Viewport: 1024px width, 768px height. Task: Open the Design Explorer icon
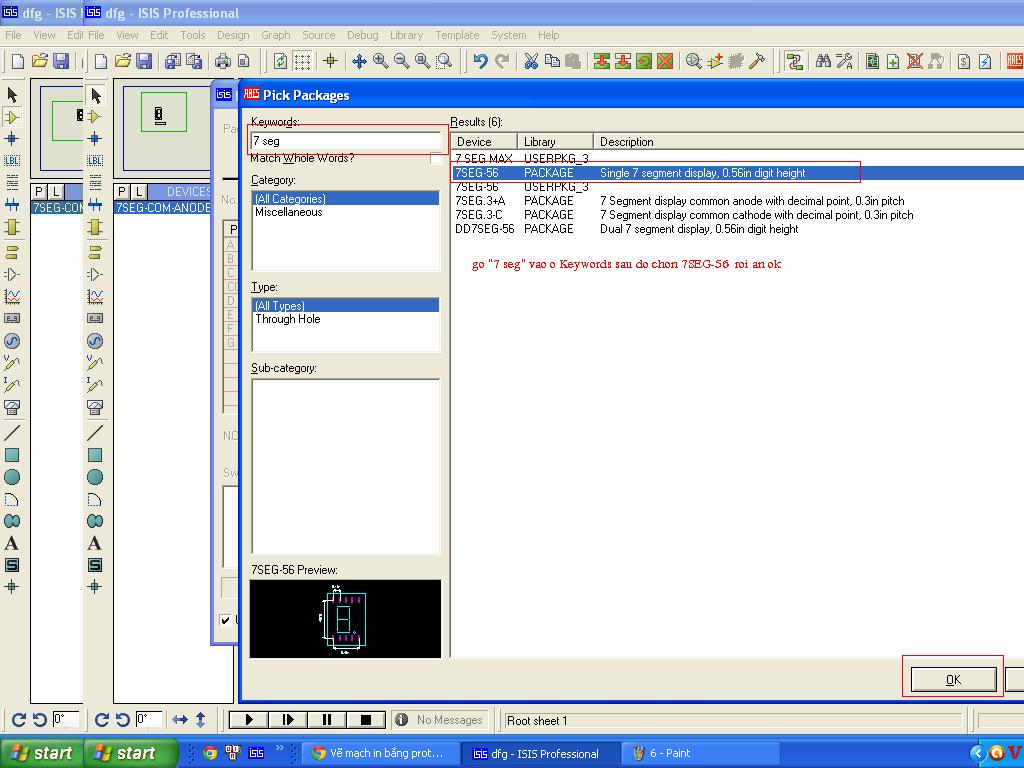tap(872, 61)
